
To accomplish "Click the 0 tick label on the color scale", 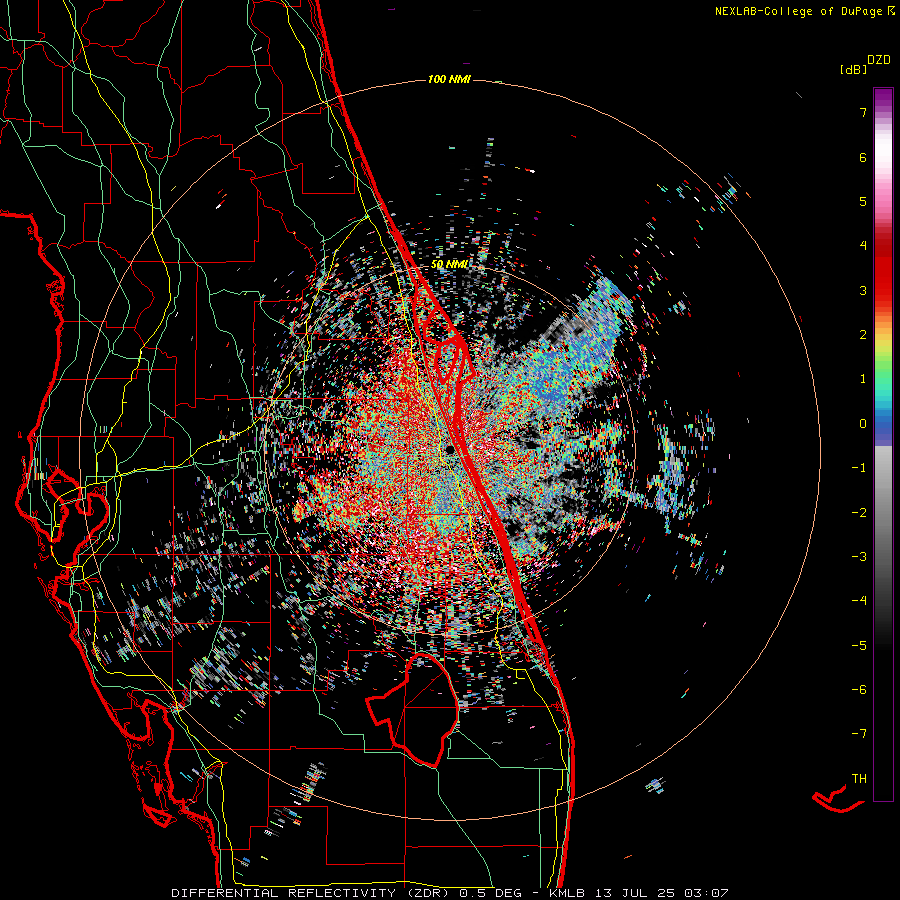I will pyautogui.click(x=863, y=424).
